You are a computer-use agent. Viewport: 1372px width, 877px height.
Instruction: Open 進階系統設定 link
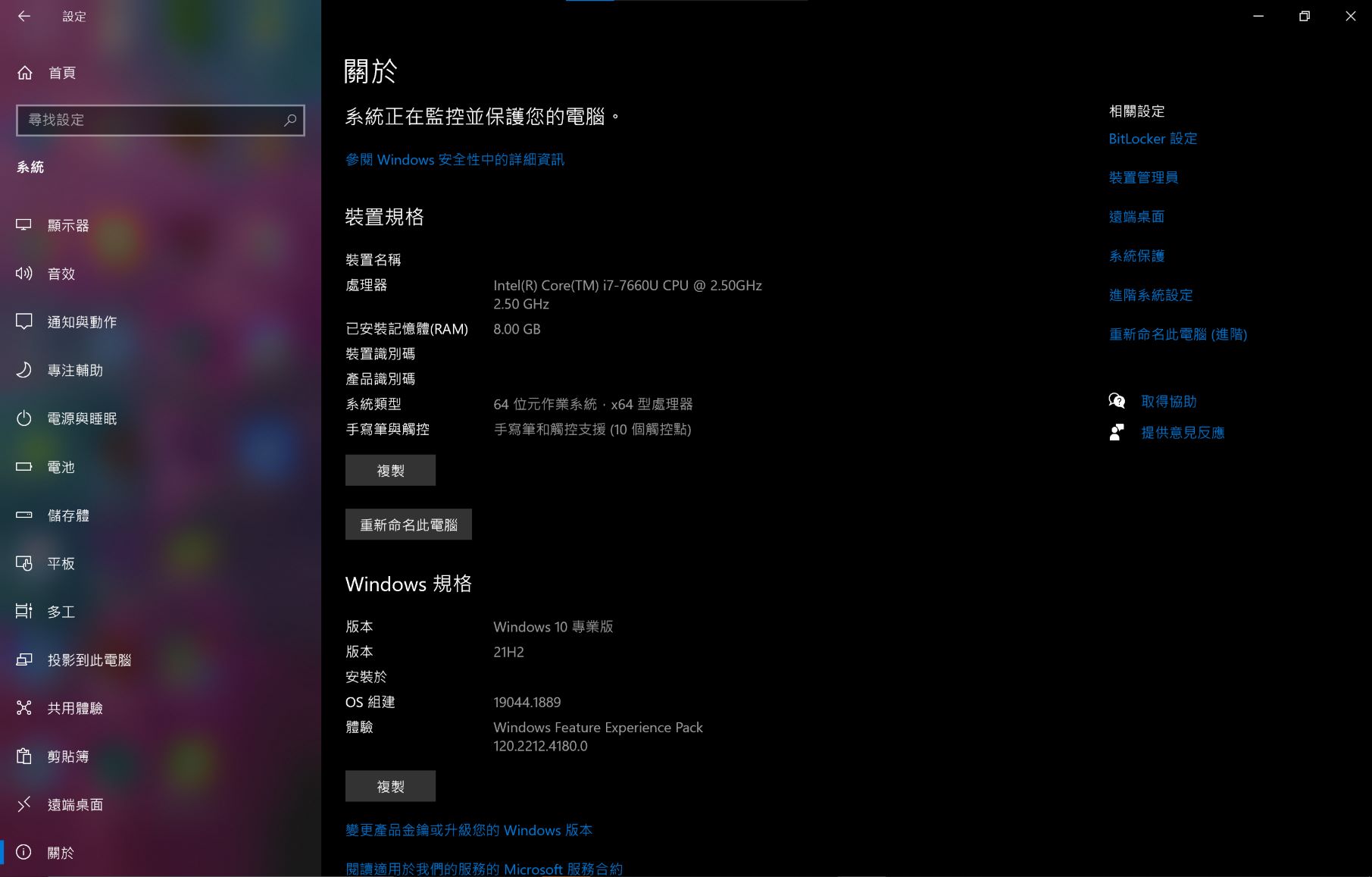tap(1151, 295)
